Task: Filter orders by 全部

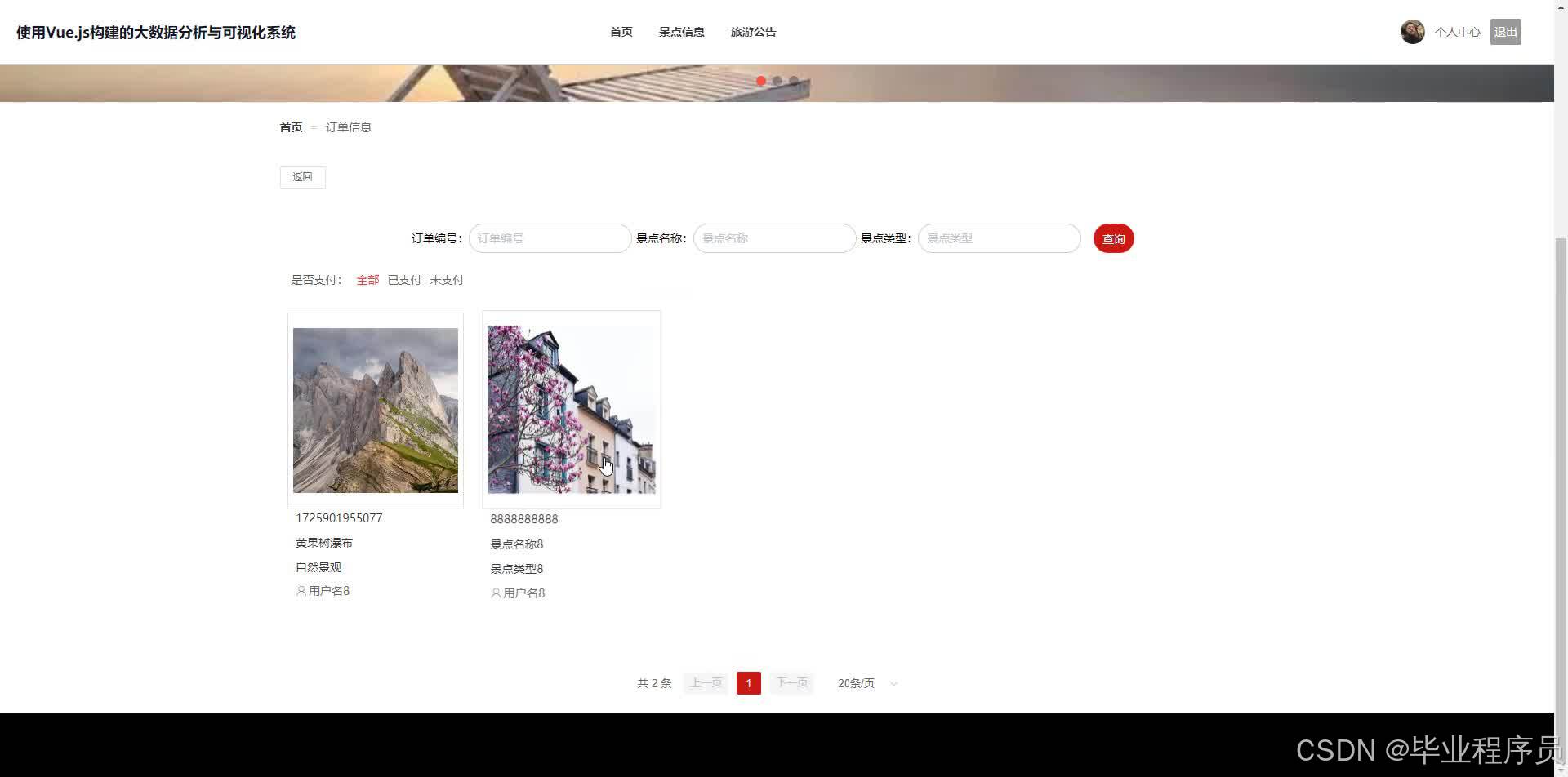Action: pos(367,280)
